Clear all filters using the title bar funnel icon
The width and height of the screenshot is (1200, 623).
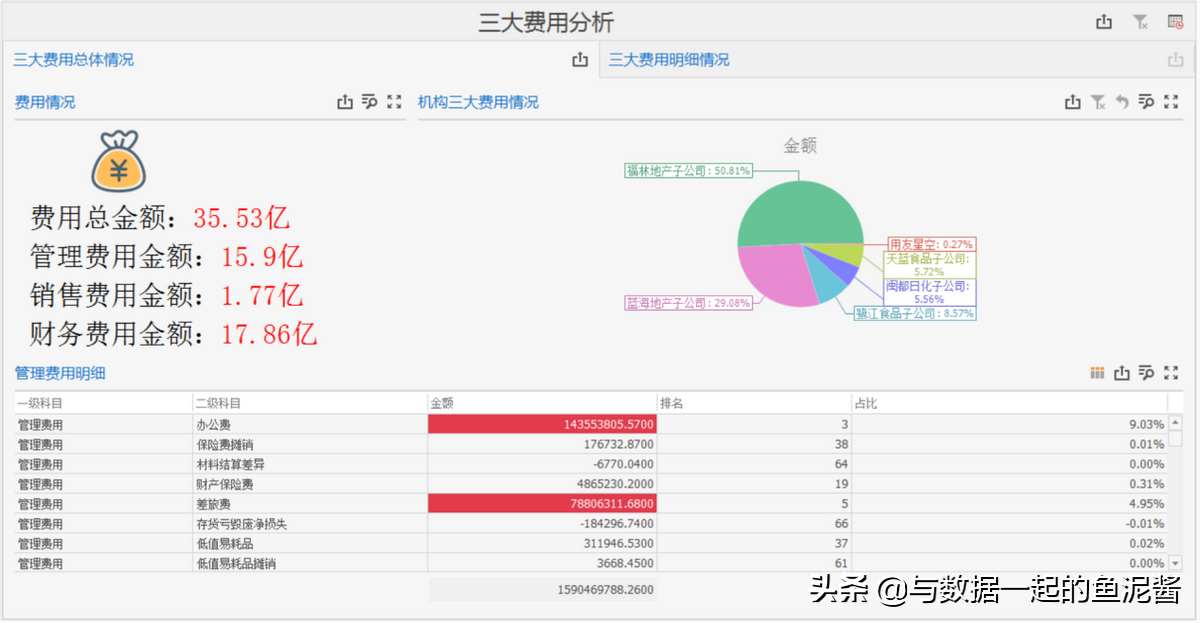(1140, 22)
